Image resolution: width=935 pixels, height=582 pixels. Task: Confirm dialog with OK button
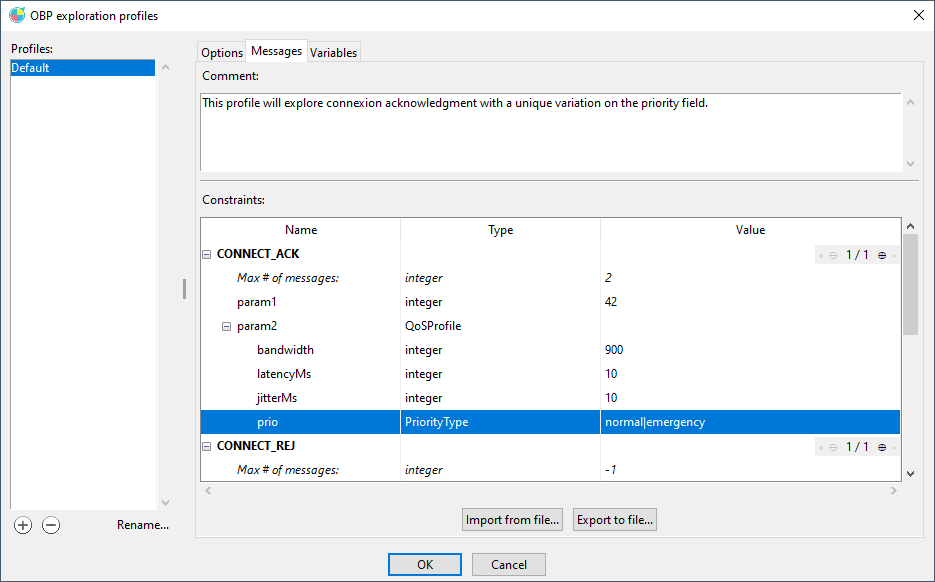[425, 564]
